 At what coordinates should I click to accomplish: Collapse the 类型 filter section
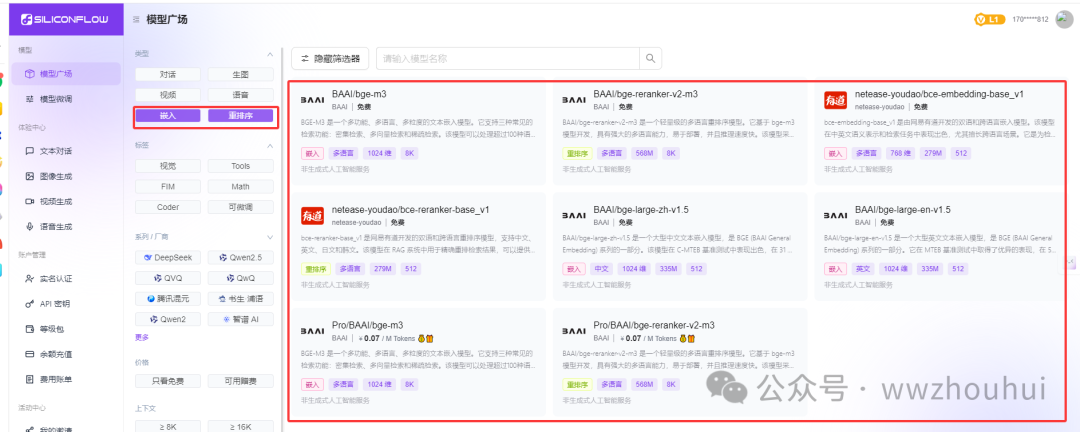[x=268, y=53]
